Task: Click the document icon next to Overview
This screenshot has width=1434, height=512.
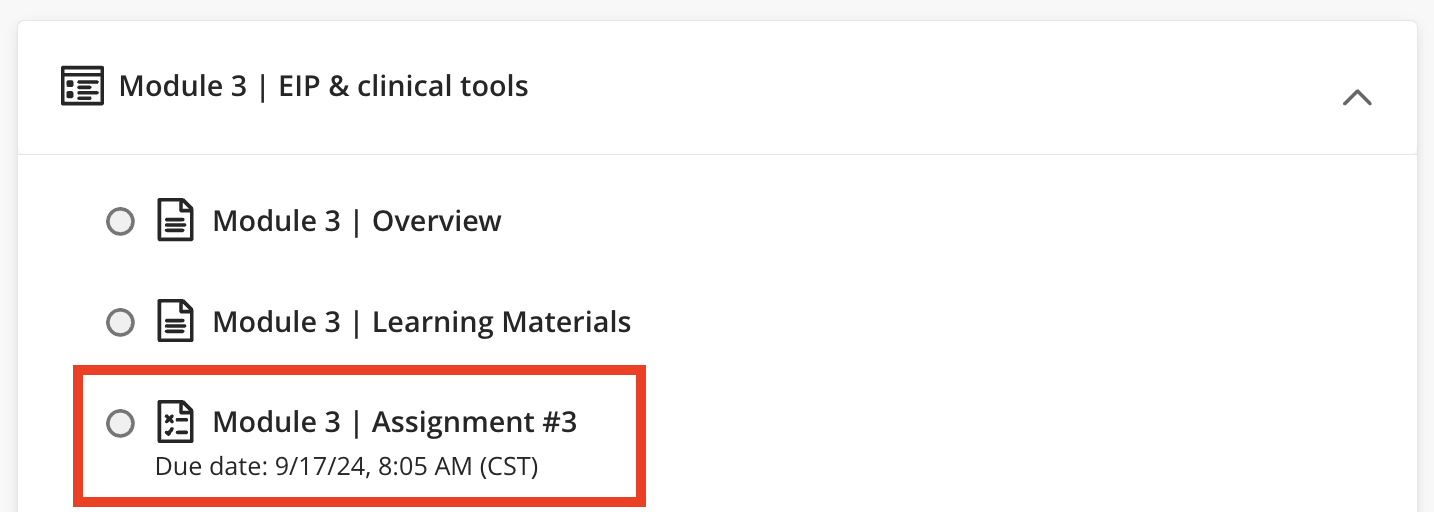Action: tap(176, 221)
